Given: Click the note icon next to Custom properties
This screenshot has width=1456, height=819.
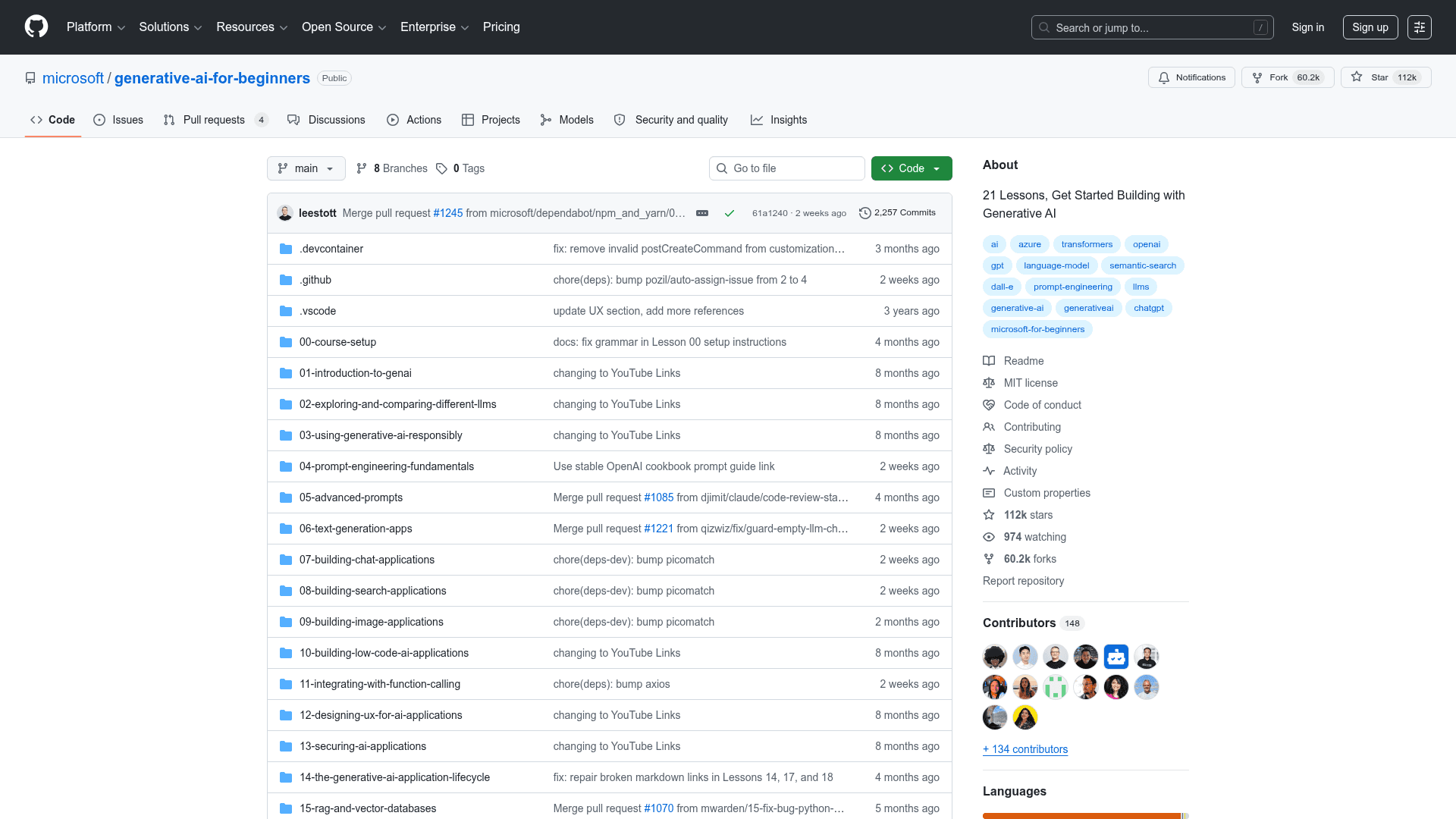Looking at the screenshot, I should click(x=989, y=493).
